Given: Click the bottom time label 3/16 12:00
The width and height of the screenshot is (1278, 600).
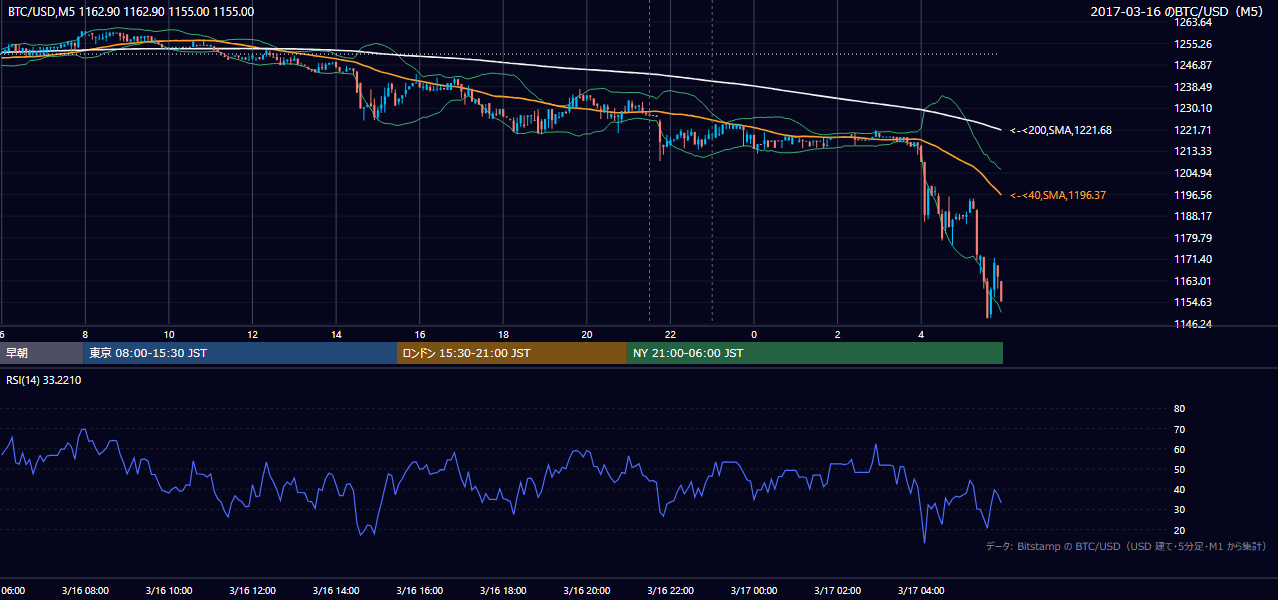Looking at the screenshot, I should (252, 590).
